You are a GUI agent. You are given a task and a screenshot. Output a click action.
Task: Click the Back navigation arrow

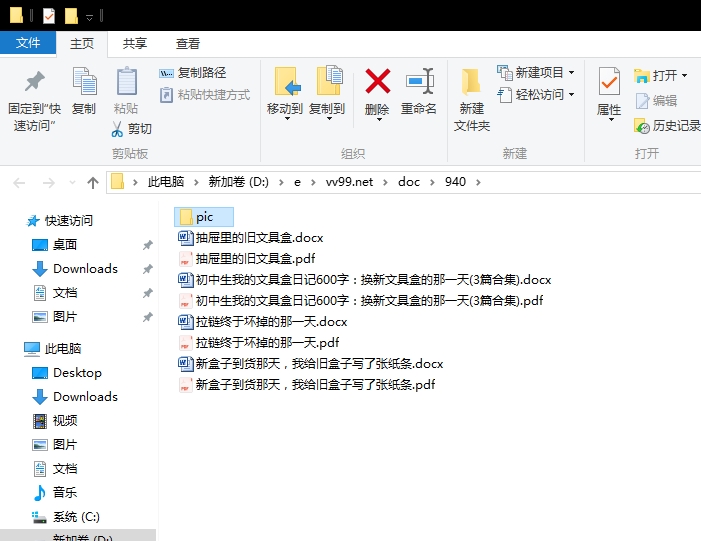(x=19, y=183)
